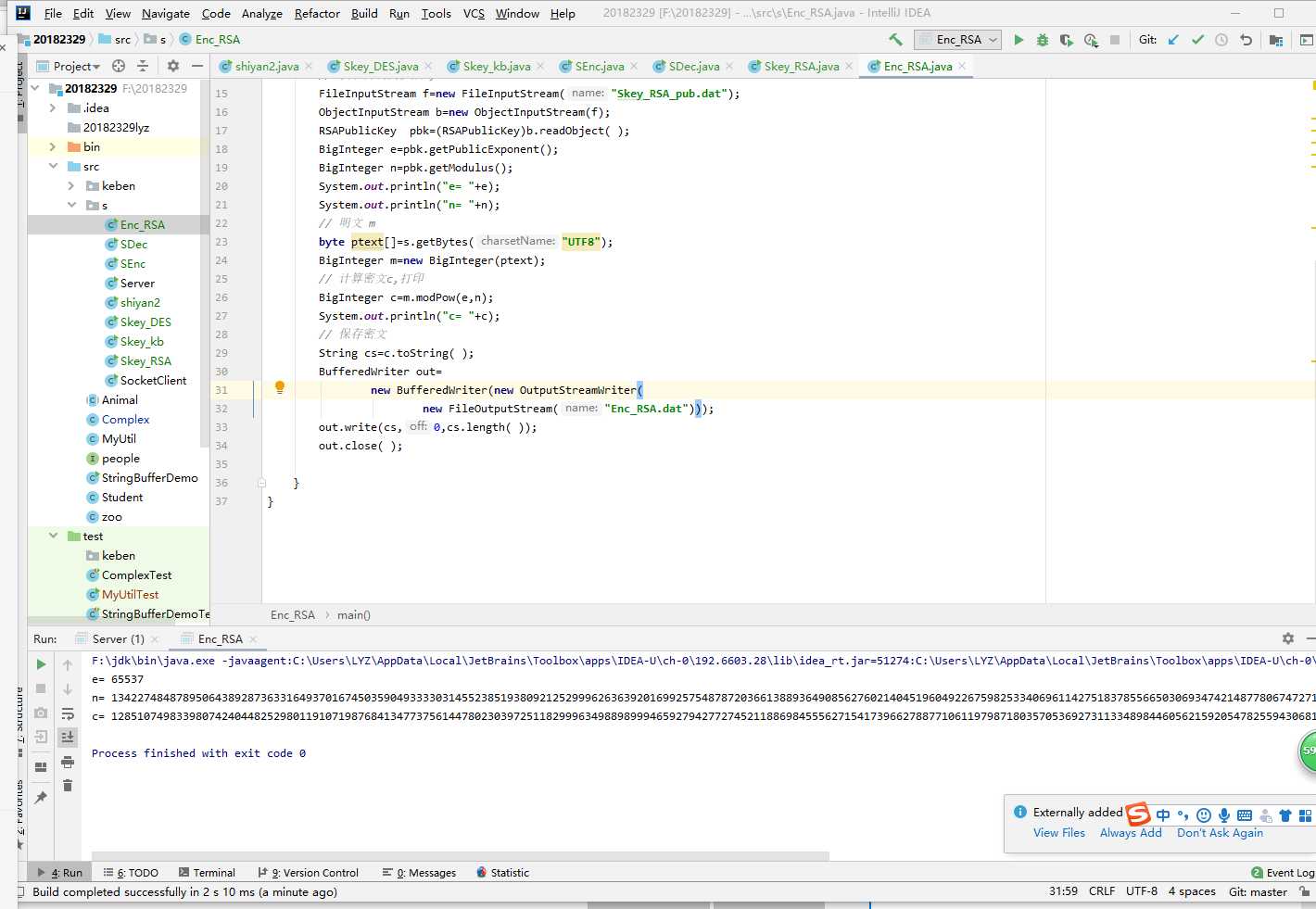The image size is (1316, 909).
Task: Open the 9: Version Control tool window
Action: (x=308, y=872)
